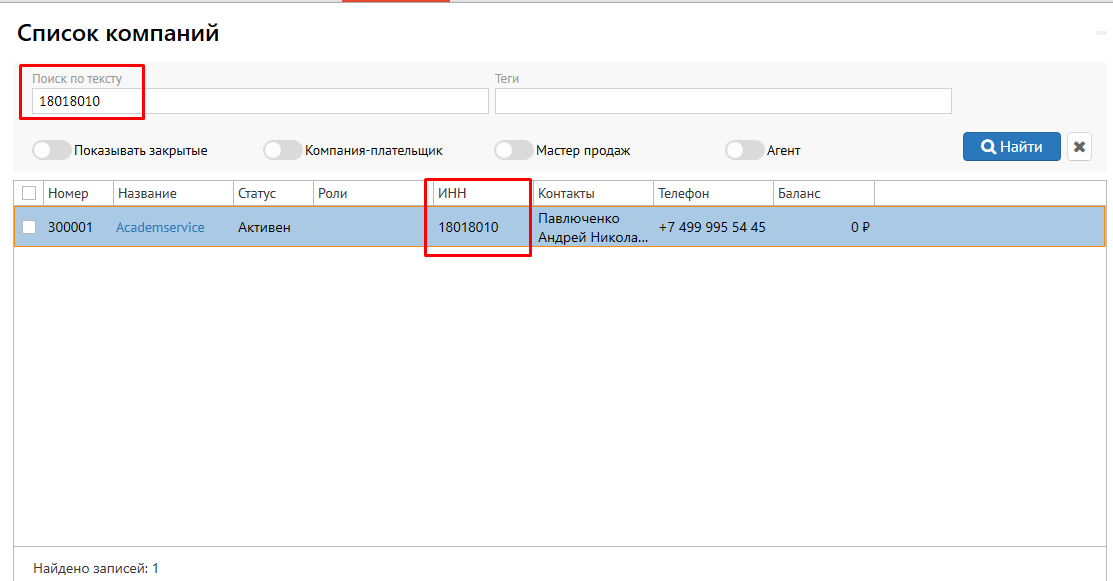
Task: Clear the search with the X button
Action: click(x=1079, y=147)
